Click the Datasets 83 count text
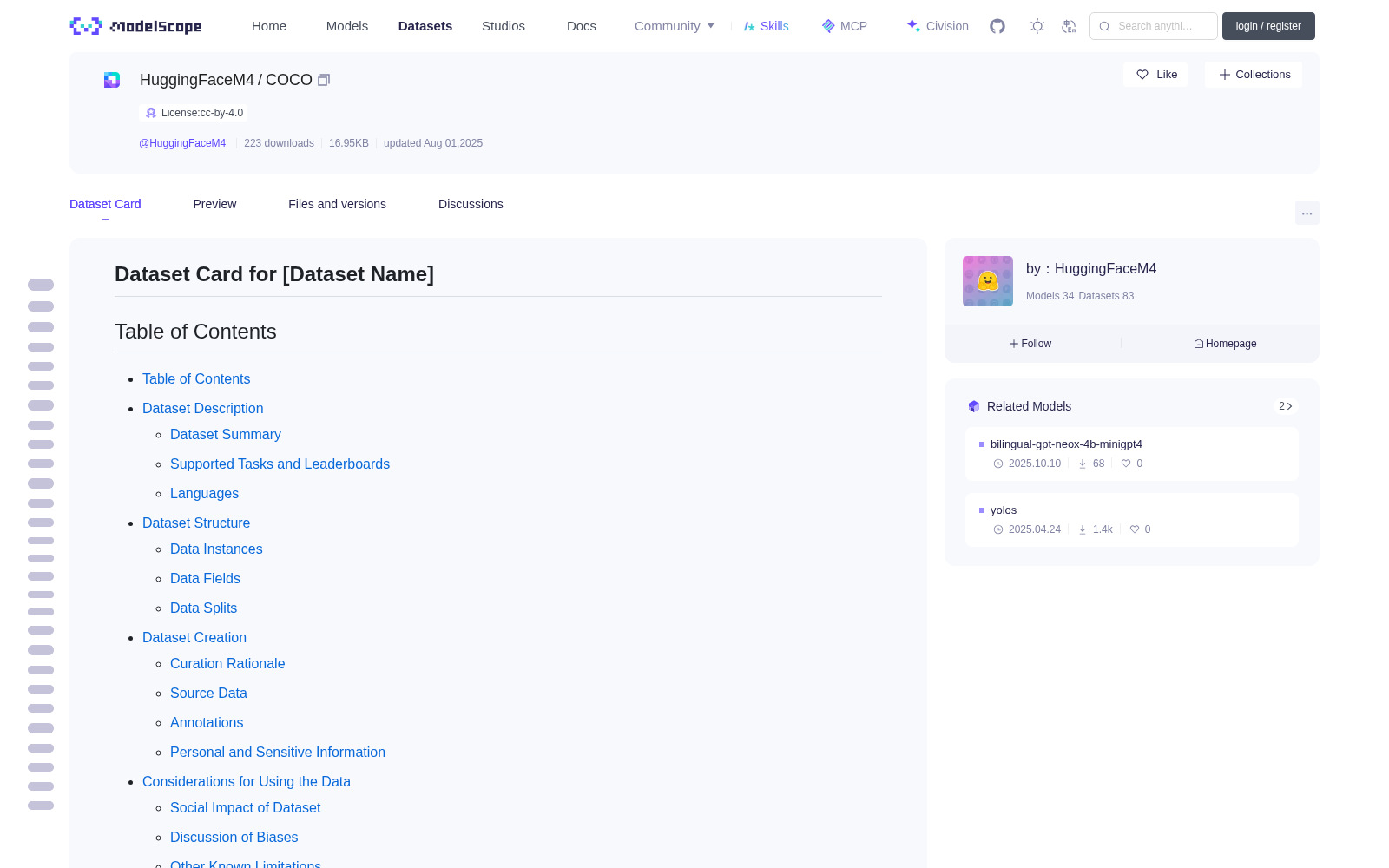Screen dimensions: 1389x868 tap(1106, 296)
